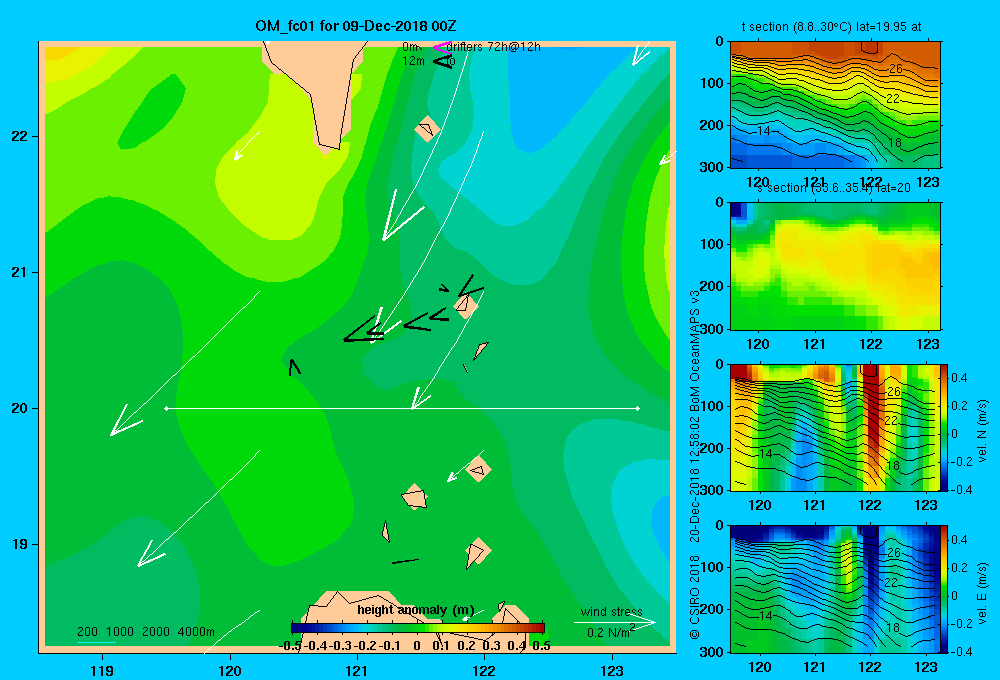1000x680 pixels.
Task: Click longitude label 123 under the main map
Action: 612,670
